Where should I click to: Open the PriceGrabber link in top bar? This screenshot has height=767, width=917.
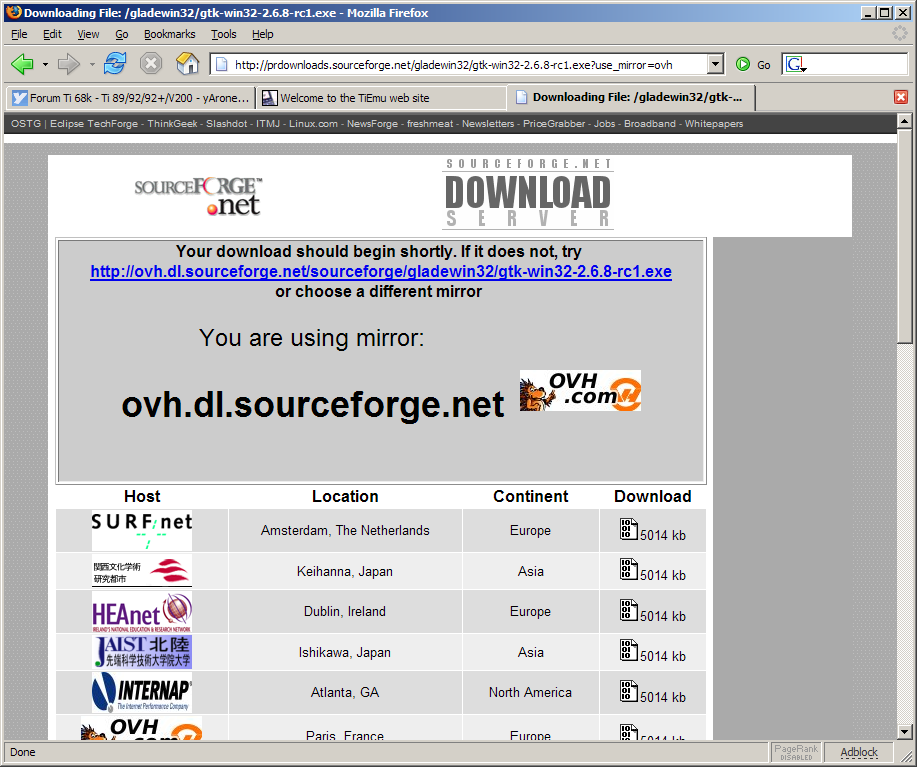click(x=554, y=123)
